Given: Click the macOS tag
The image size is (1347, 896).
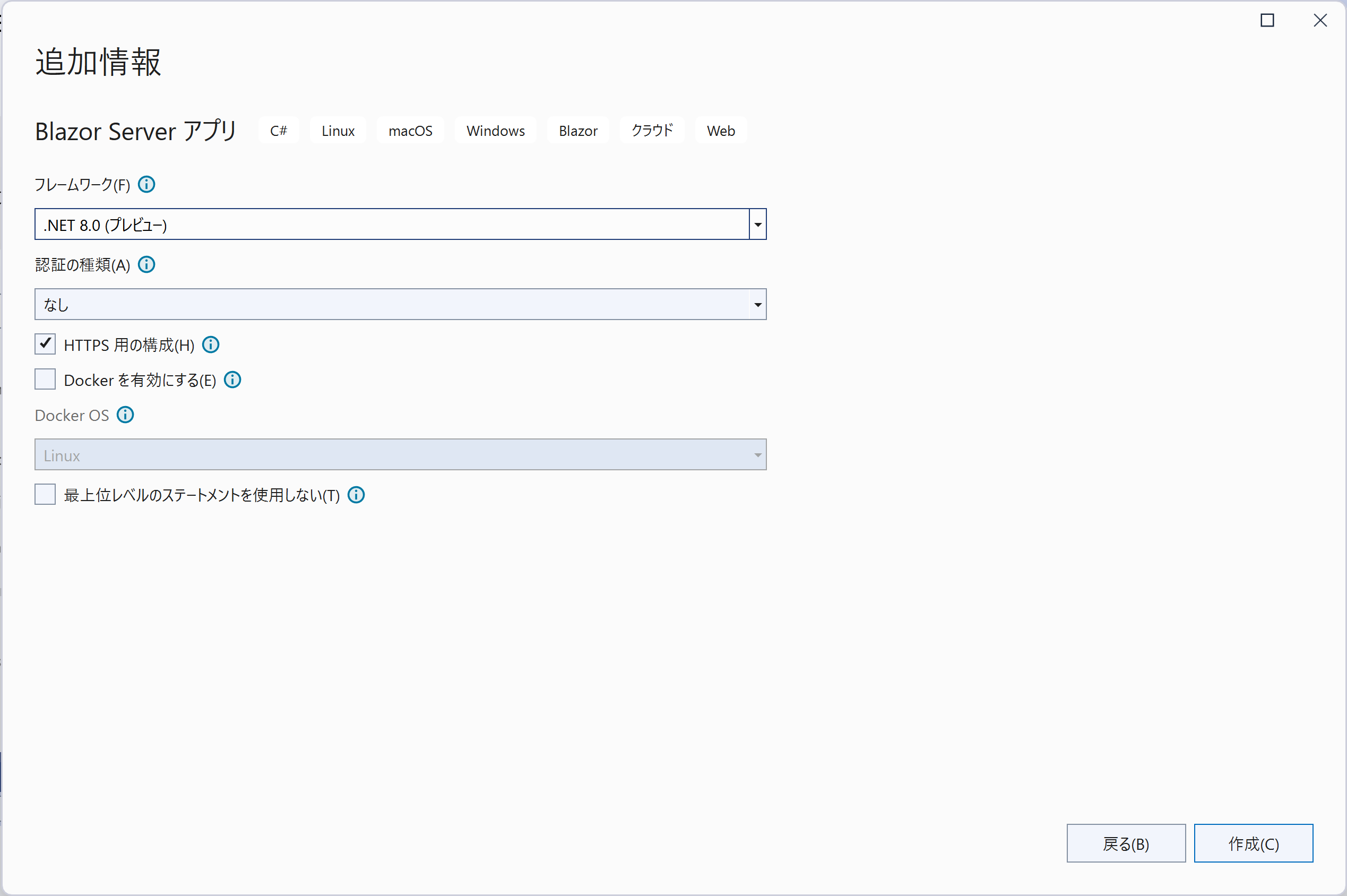Looking at the screenshot, I should point(410,131).
